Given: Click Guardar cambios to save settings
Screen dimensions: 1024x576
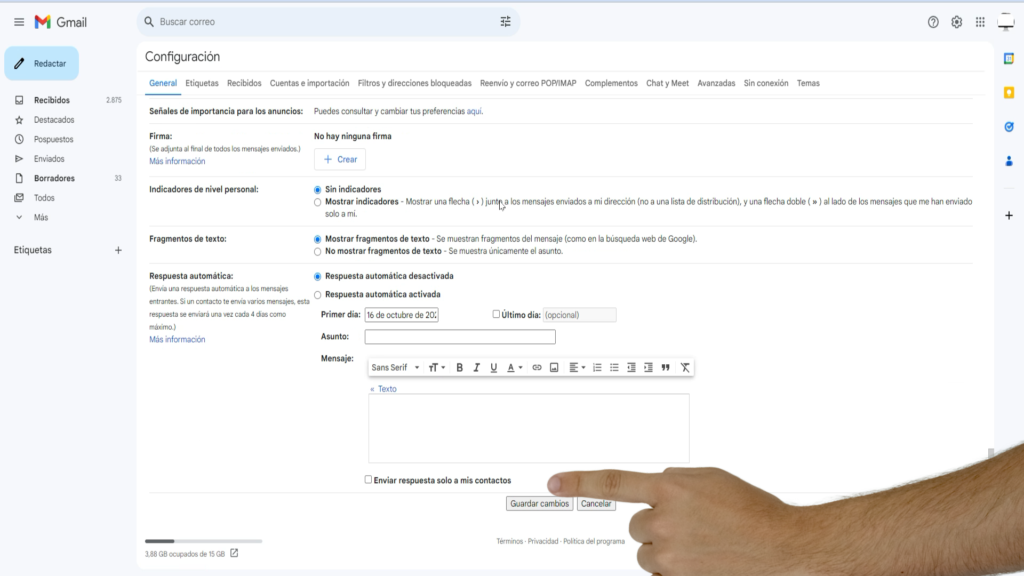Looking at the screenshot, I should [542, 504].
